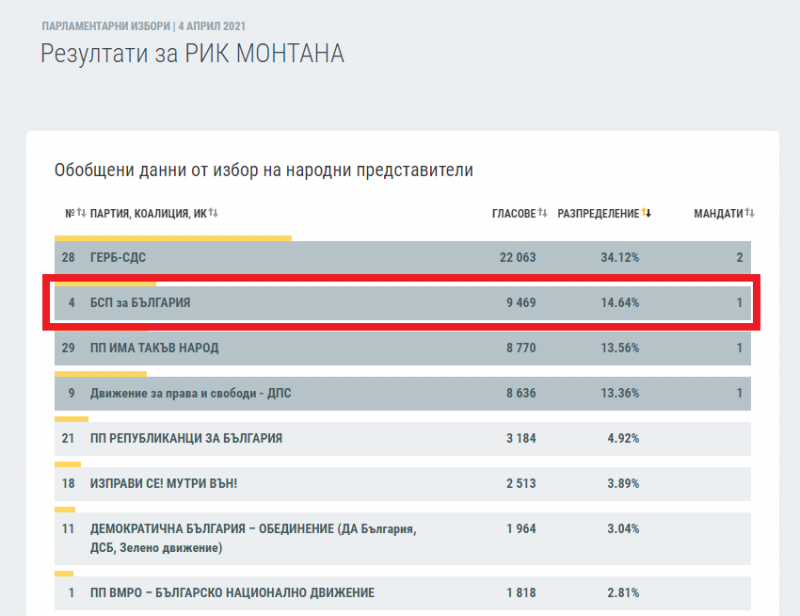Click the ПП ИМА ТАКЪВ НАРОД party name

pyautogui.click(x=154, y=348)
